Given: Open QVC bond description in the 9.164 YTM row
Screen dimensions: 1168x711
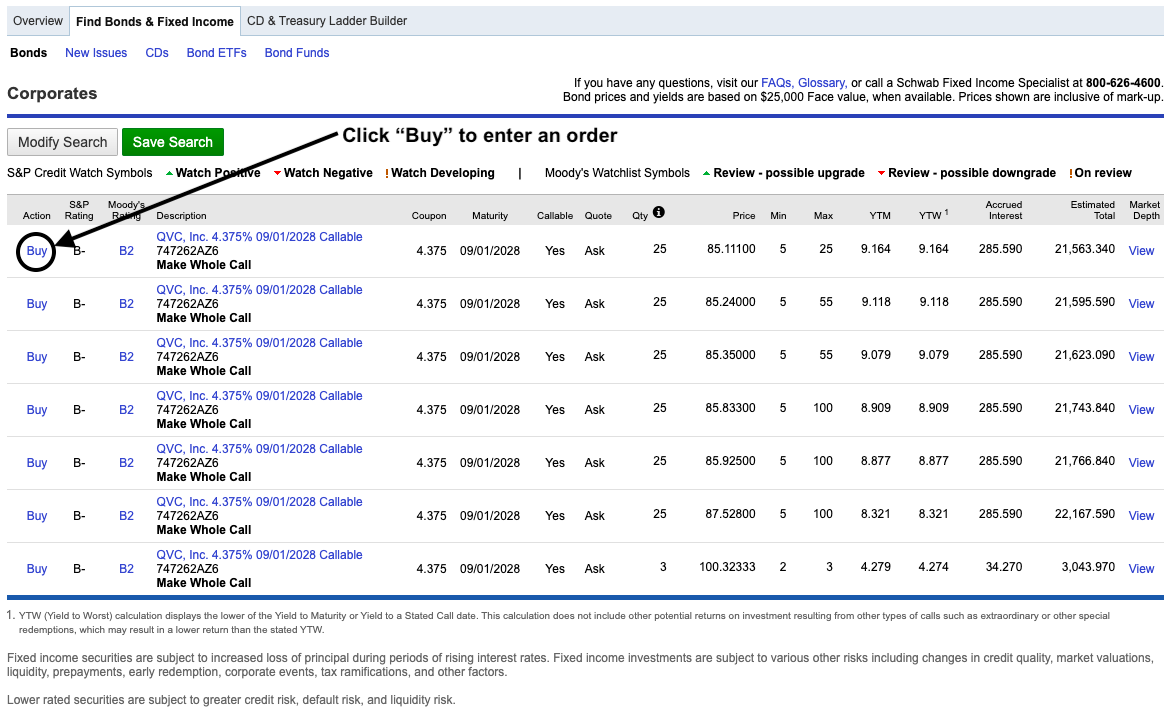Looking at the screenshot, I should click(259, 237).
